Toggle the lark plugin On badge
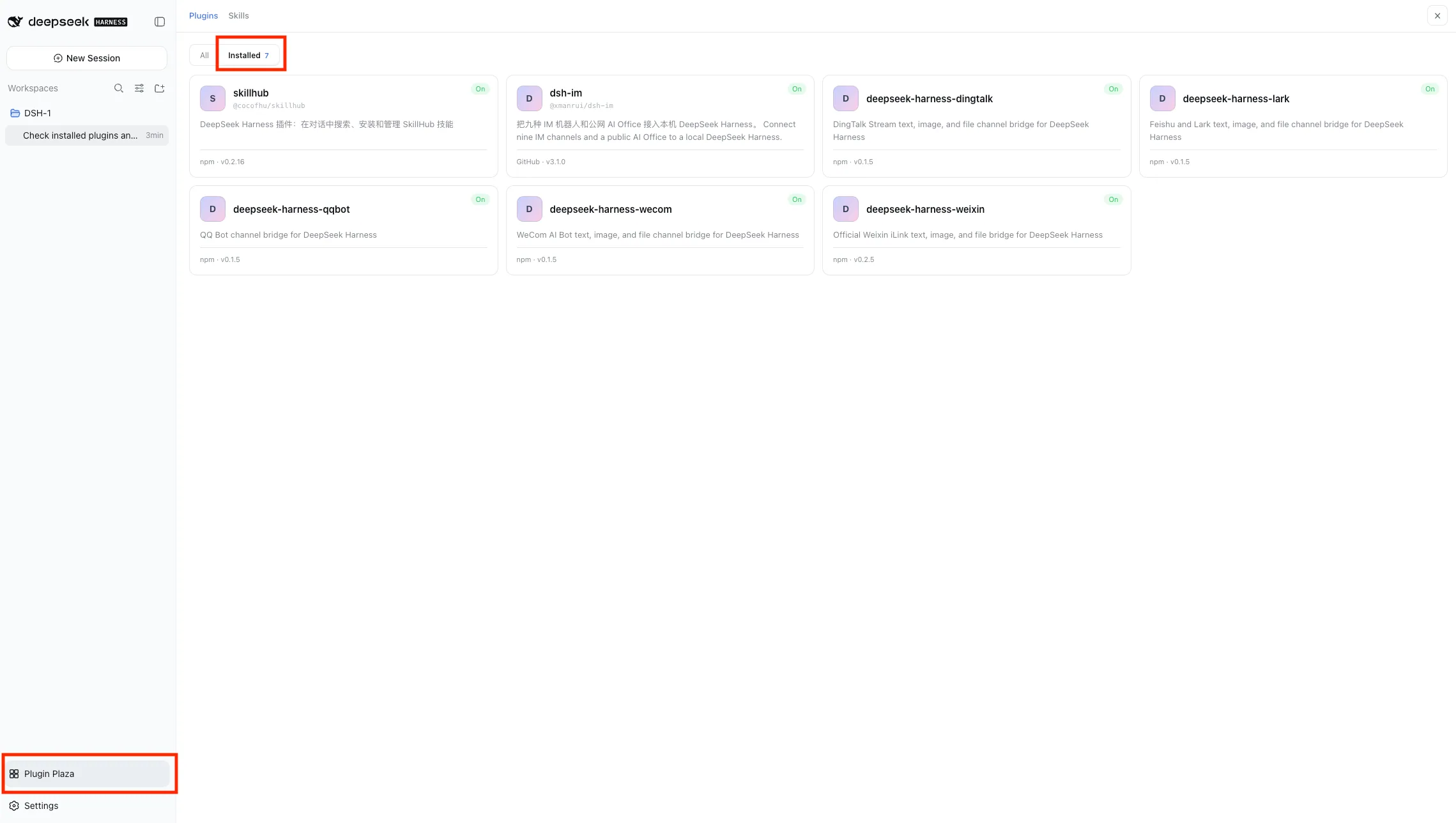This screenshot has width=1456, height=823. coord(1430,89)
